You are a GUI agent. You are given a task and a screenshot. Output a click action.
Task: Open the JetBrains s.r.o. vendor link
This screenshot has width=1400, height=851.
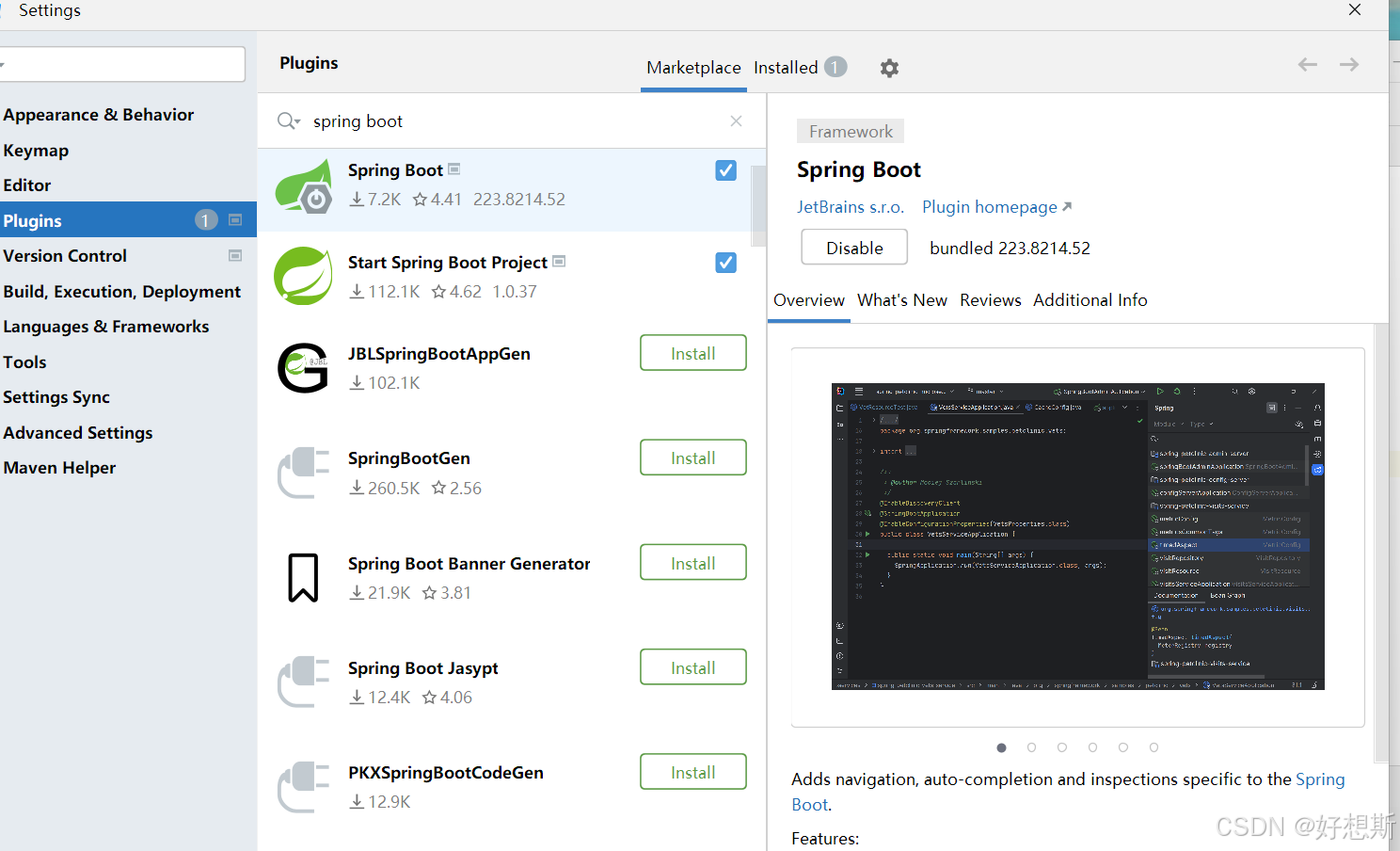[851, 207]
